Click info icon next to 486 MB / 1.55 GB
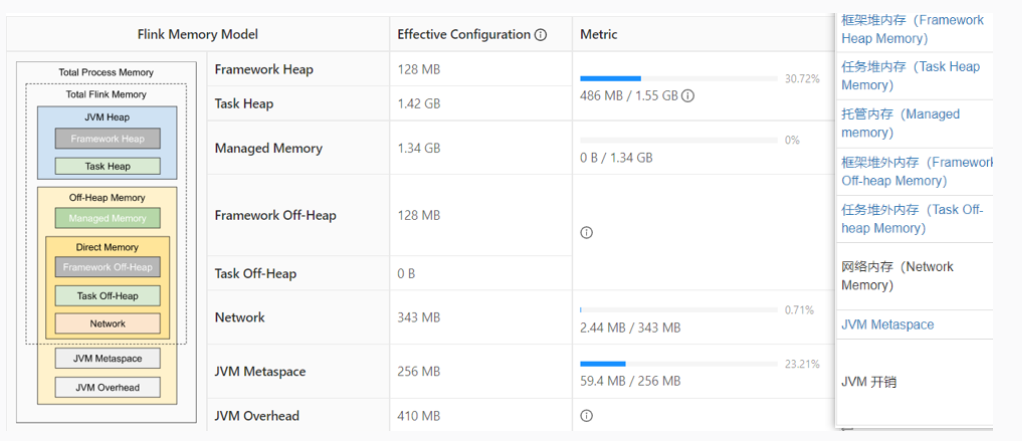Screen dimensions: 1022x441 688,97
